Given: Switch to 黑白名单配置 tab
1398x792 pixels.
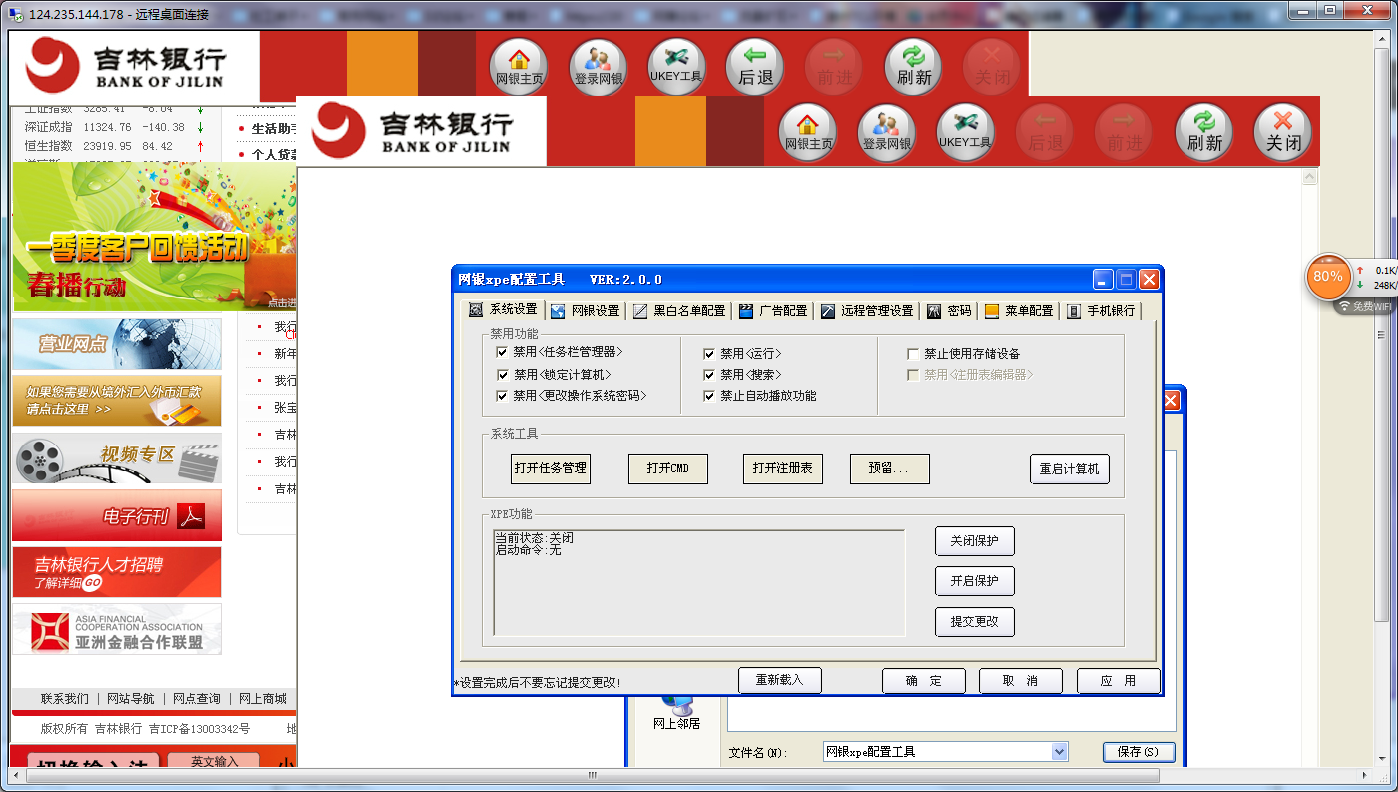Looking at the screenshot, I should point(679,311).
